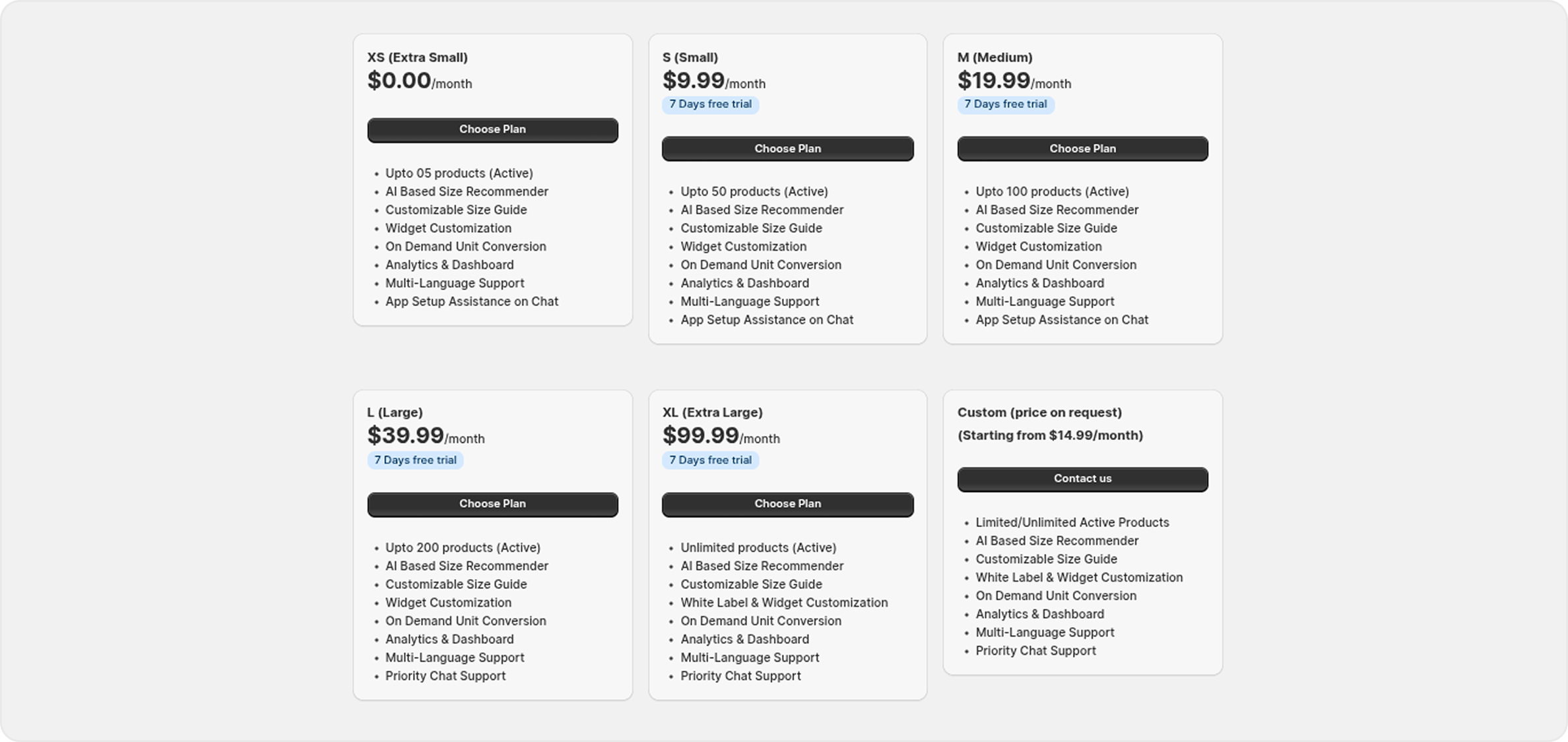
Task: Click "Limited/Unlimited Active Products" item
Action: pyautogui.click(x=1072, y=523)
